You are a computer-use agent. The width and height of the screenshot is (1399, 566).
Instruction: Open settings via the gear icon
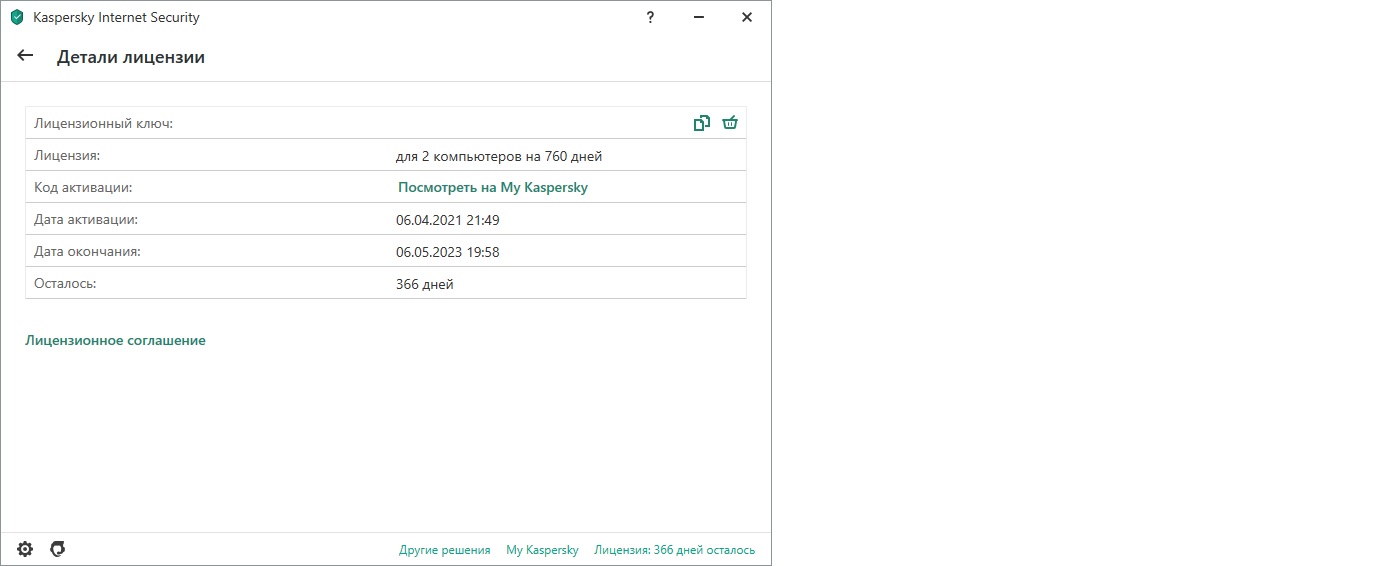pos(25,549)
